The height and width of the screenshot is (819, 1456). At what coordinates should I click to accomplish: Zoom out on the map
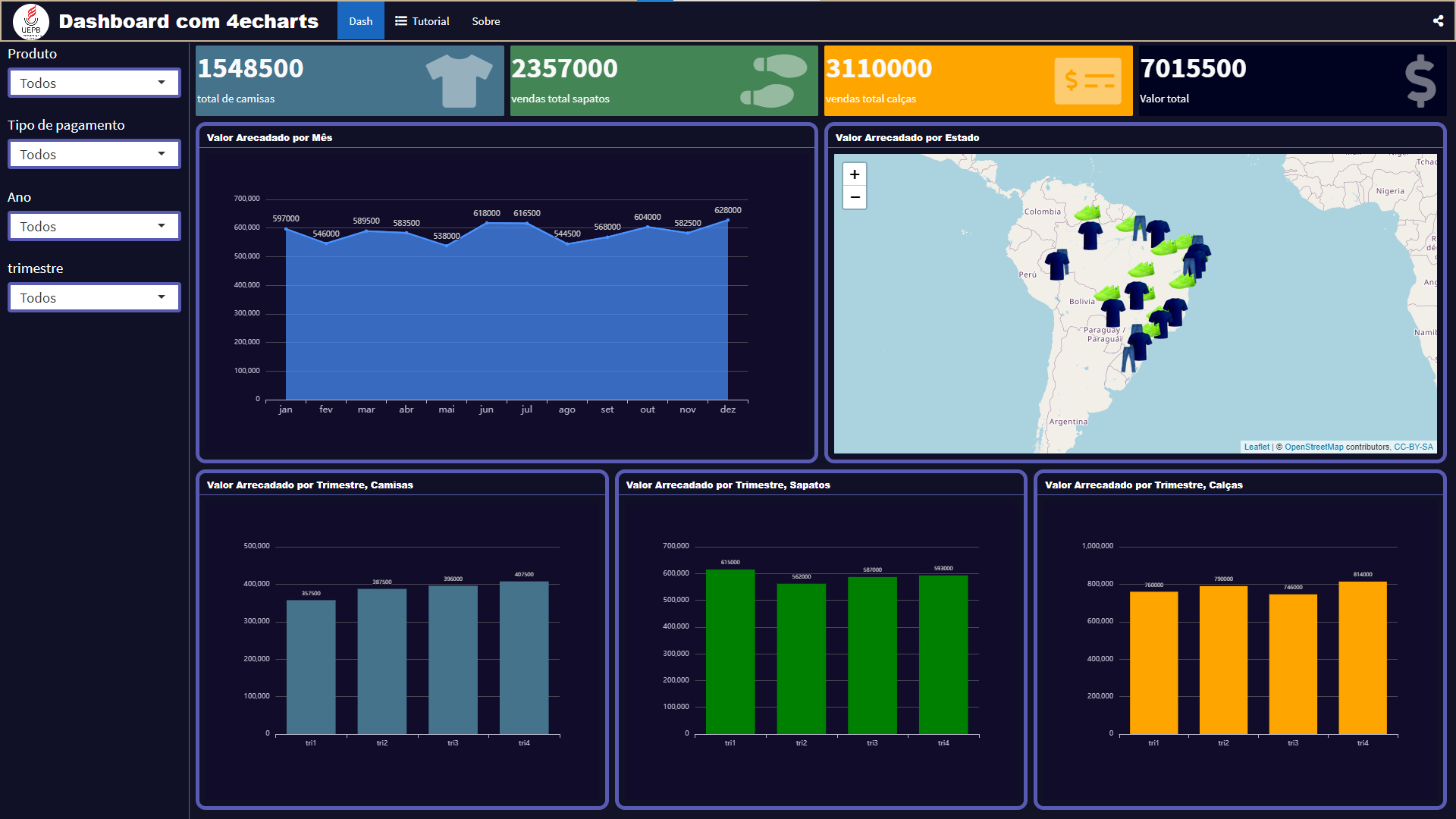point(855,197)
